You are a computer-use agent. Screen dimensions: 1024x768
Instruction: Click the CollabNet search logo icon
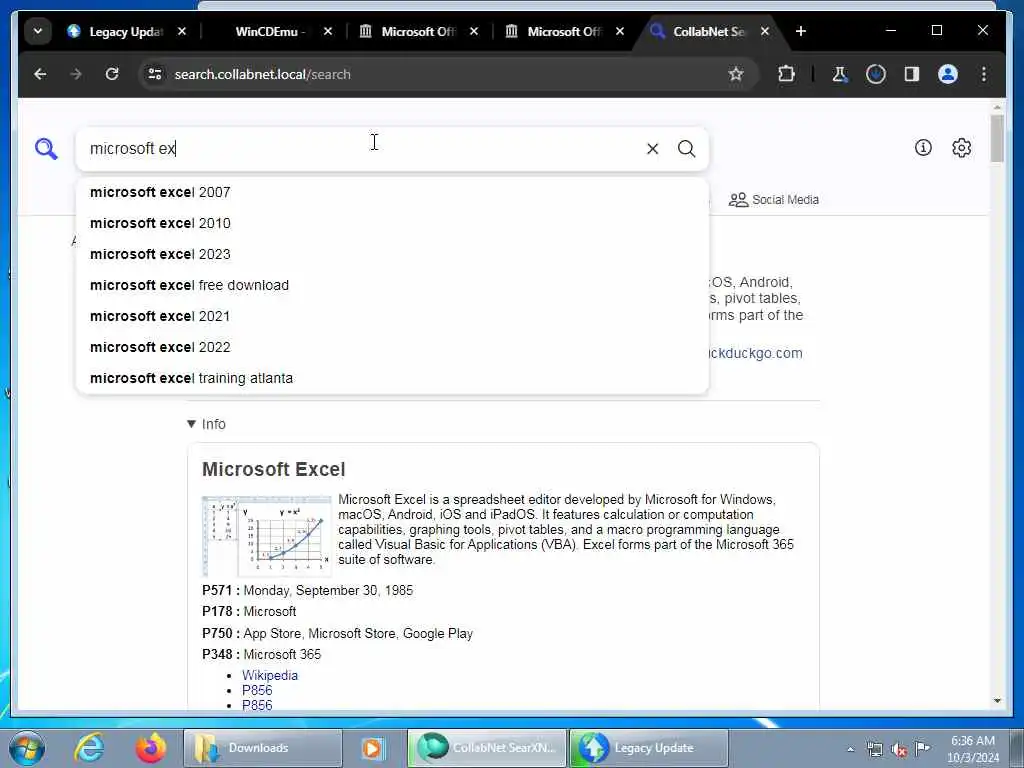pos(46,149)
